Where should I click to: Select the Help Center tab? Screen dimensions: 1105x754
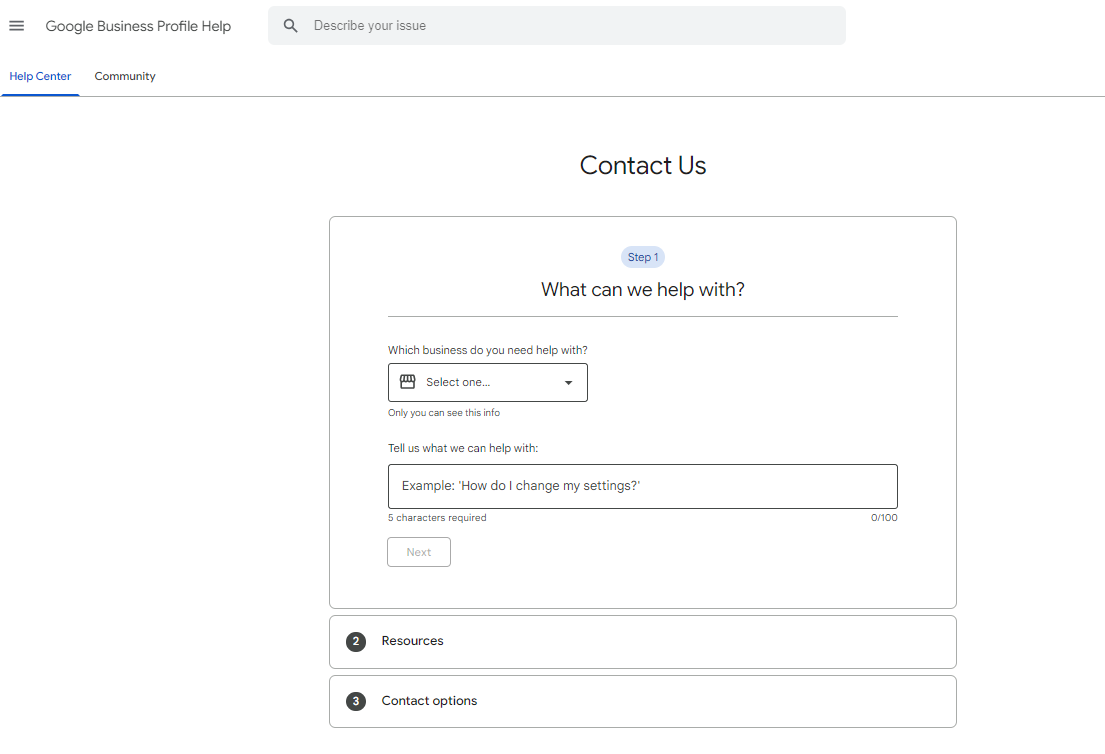tap(40, 76)
